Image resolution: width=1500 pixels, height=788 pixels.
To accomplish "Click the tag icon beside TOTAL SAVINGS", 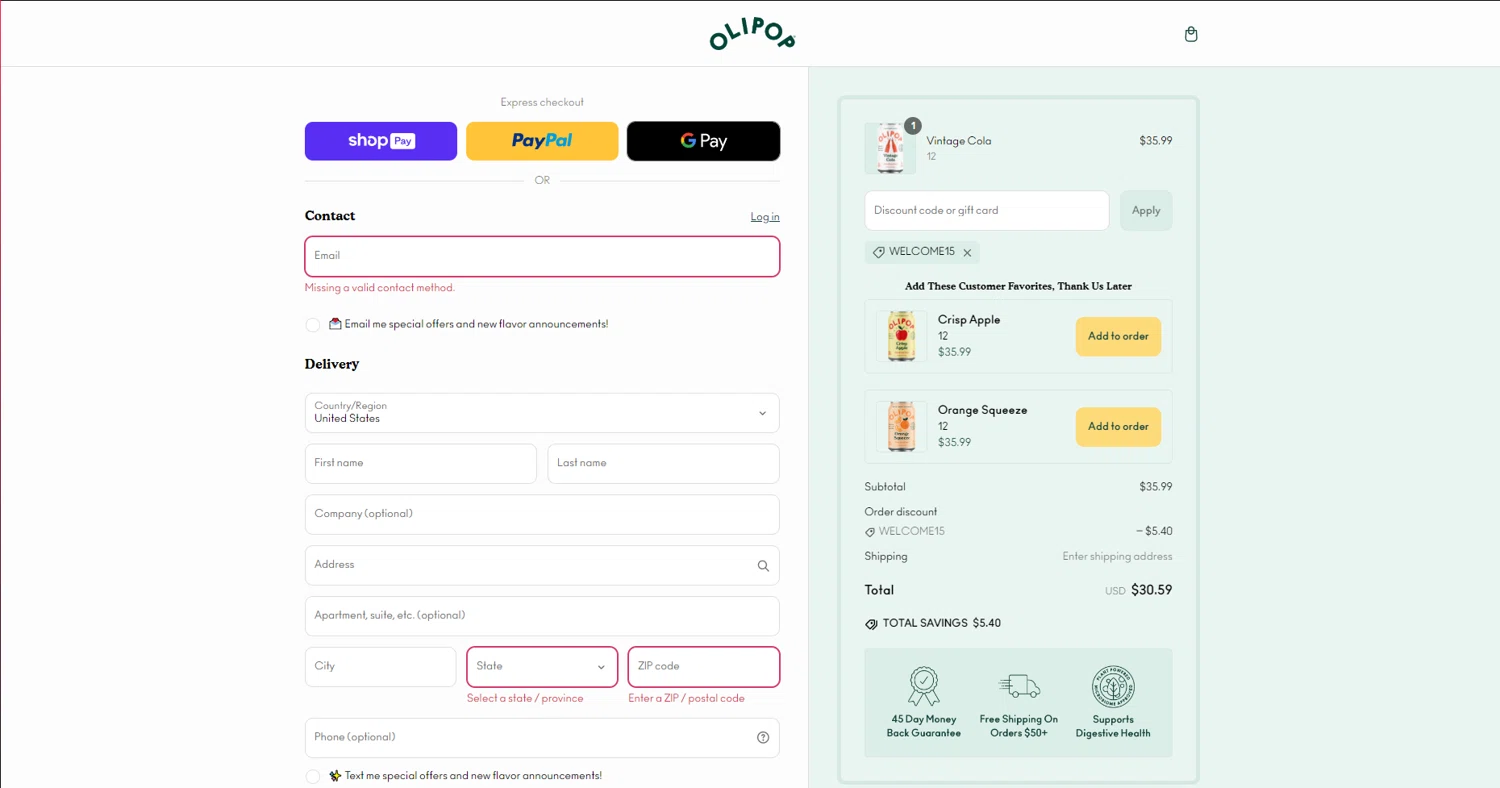I will [871, 624].
